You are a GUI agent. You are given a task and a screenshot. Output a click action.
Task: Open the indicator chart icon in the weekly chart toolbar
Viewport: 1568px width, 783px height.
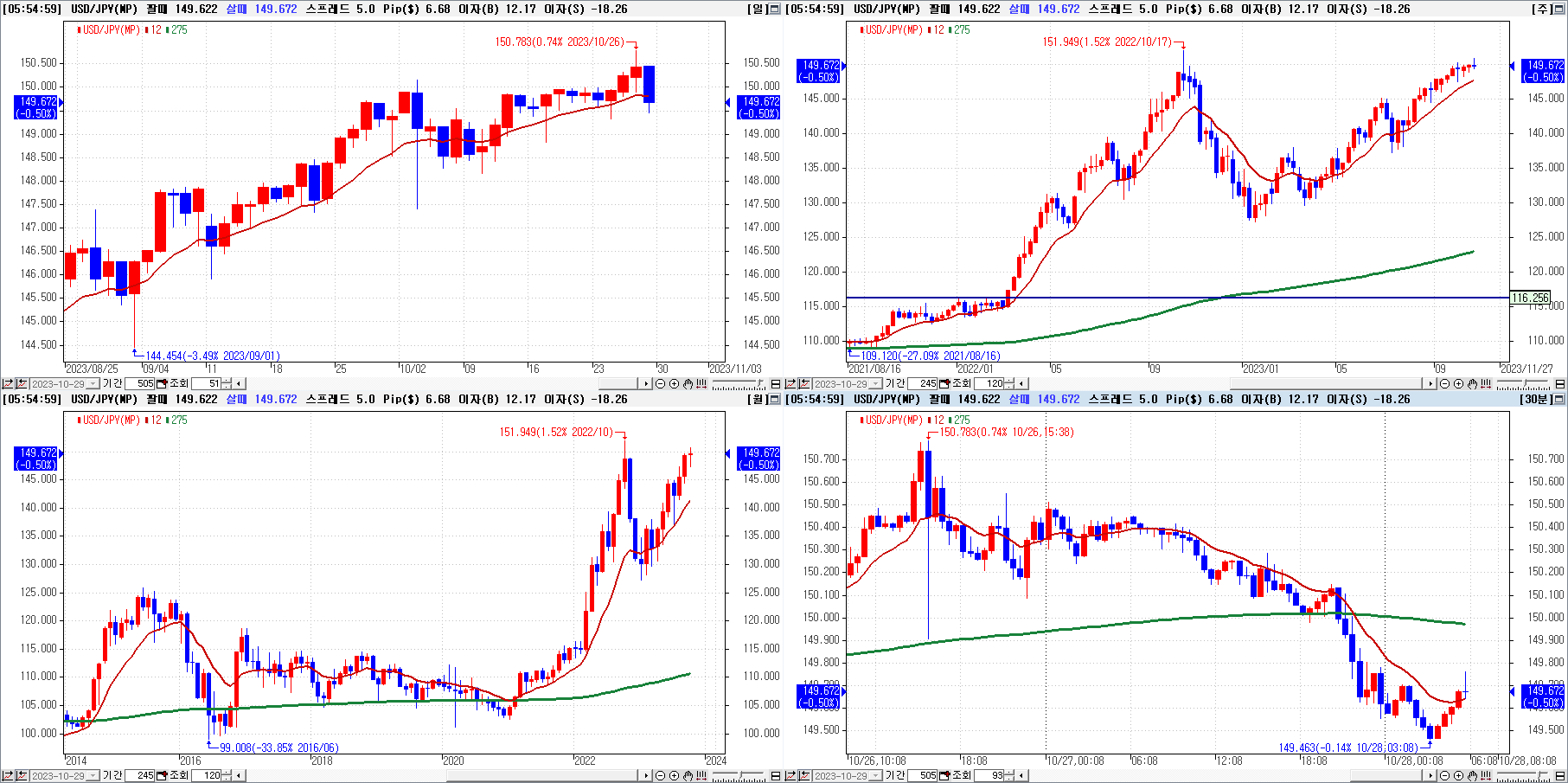804,383
